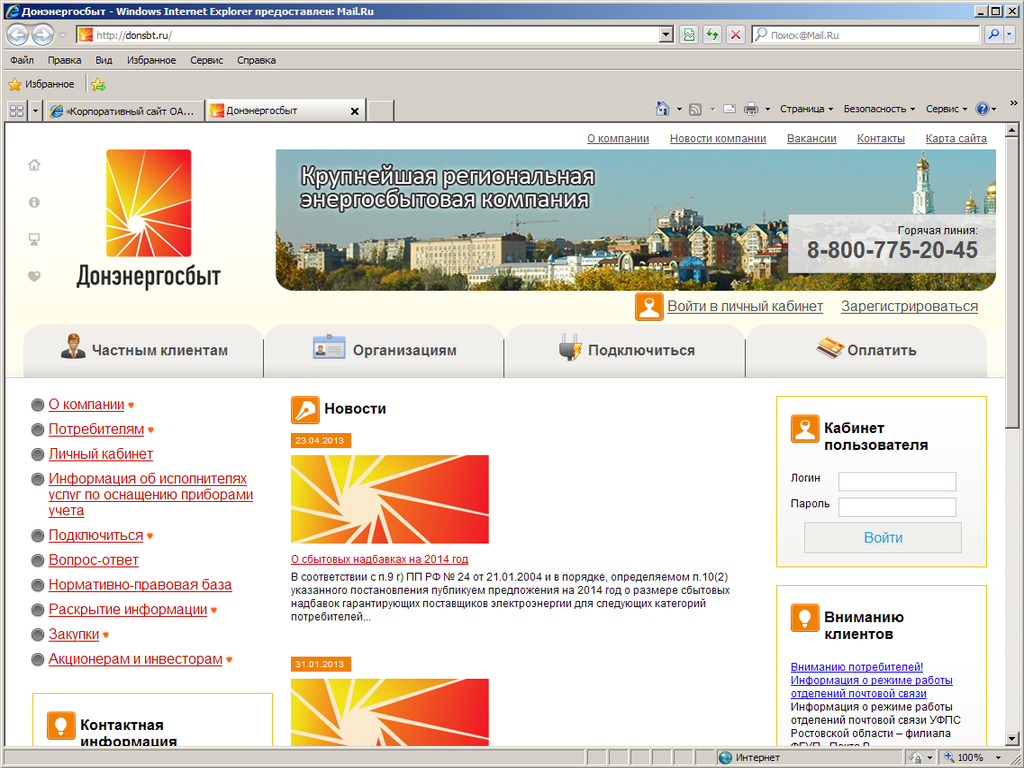This screenshot has width=1024, height=768.
Task: Open the Закупки sidebar link
Action: 74,635
